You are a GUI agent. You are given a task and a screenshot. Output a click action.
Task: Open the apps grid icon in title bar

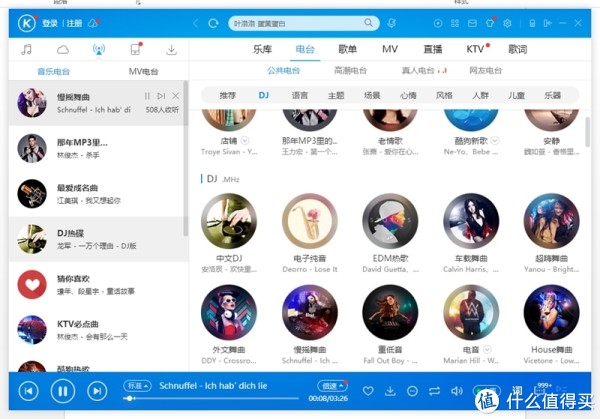(x=455, y=23)
